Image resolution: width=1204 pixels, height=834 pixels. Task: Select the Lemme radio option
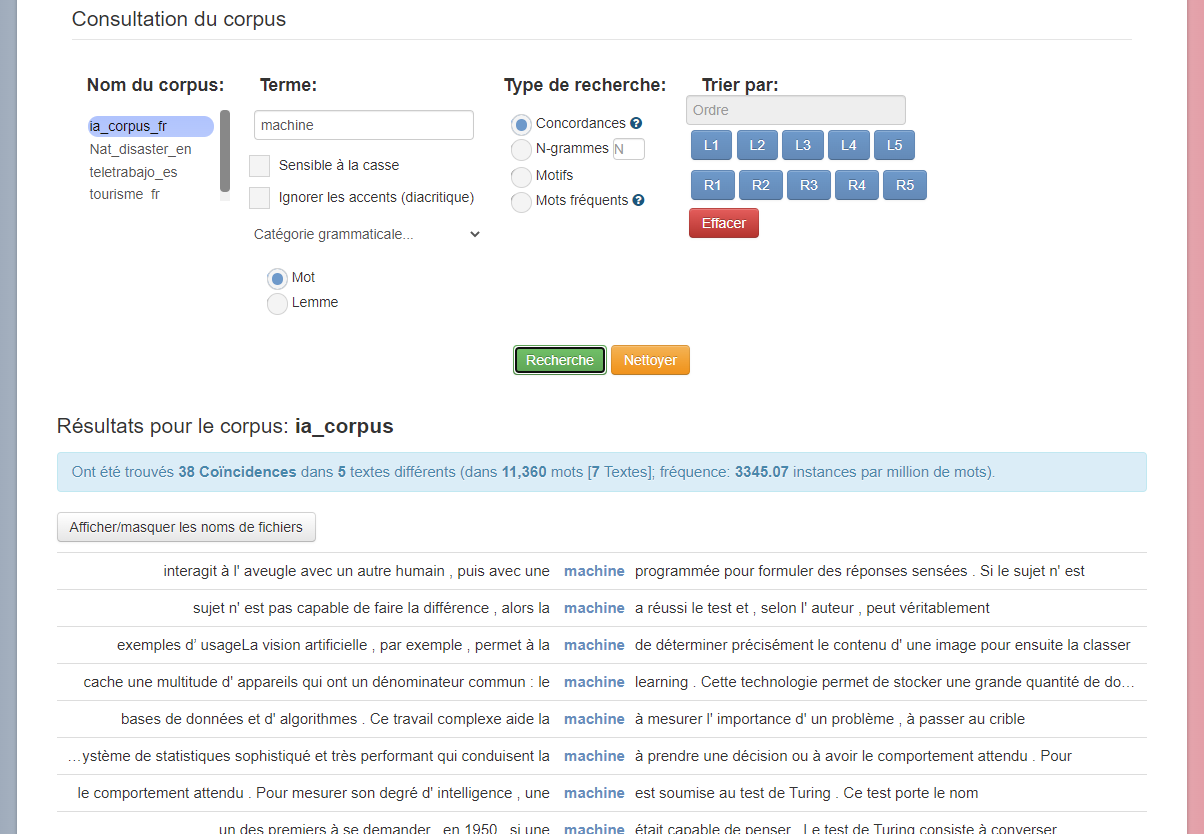pyautogui.click(x=277, y=303)
